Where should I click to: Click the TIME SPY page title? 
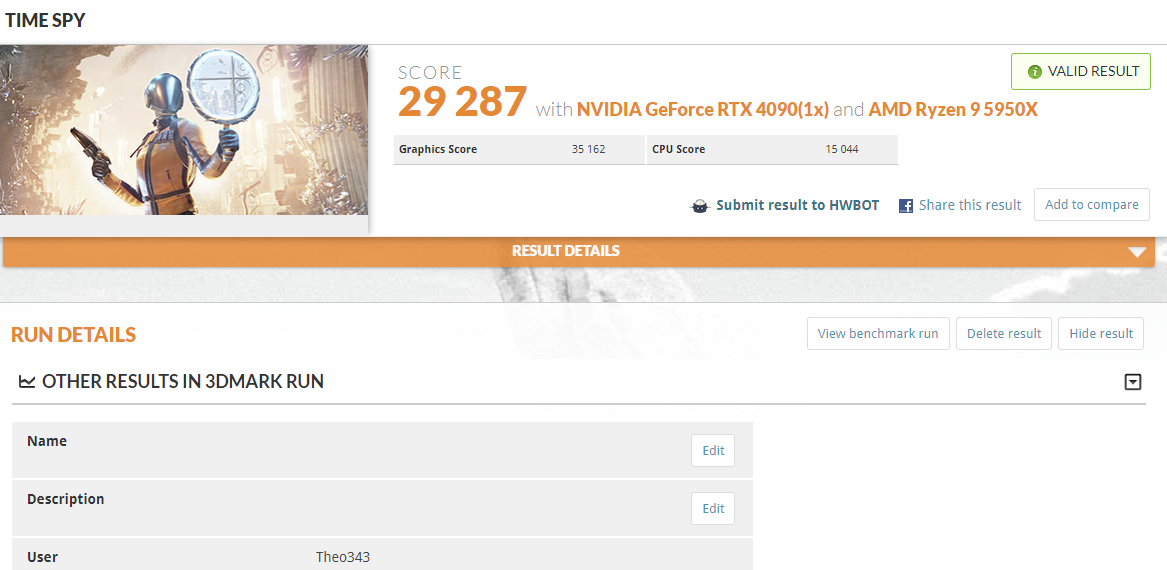[45, 20]
